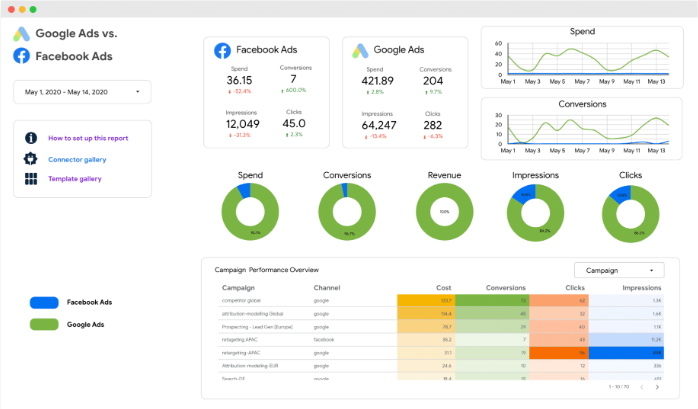Image resolution: width=698 pixels, height=409 pixels.
Task: Sort table by Campaign column header
Action: click(238, 288)
